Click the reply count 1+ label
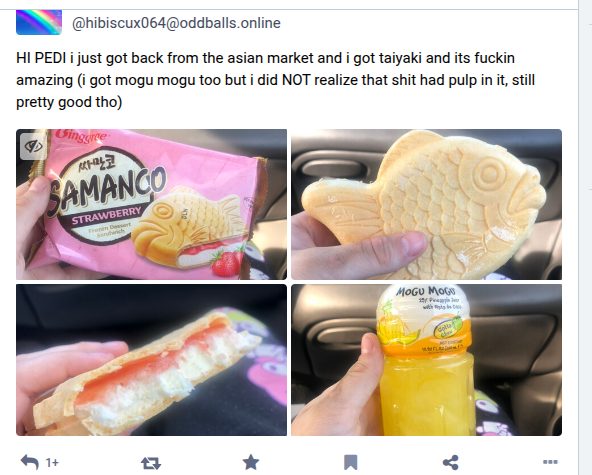 [x=52, y=463]
